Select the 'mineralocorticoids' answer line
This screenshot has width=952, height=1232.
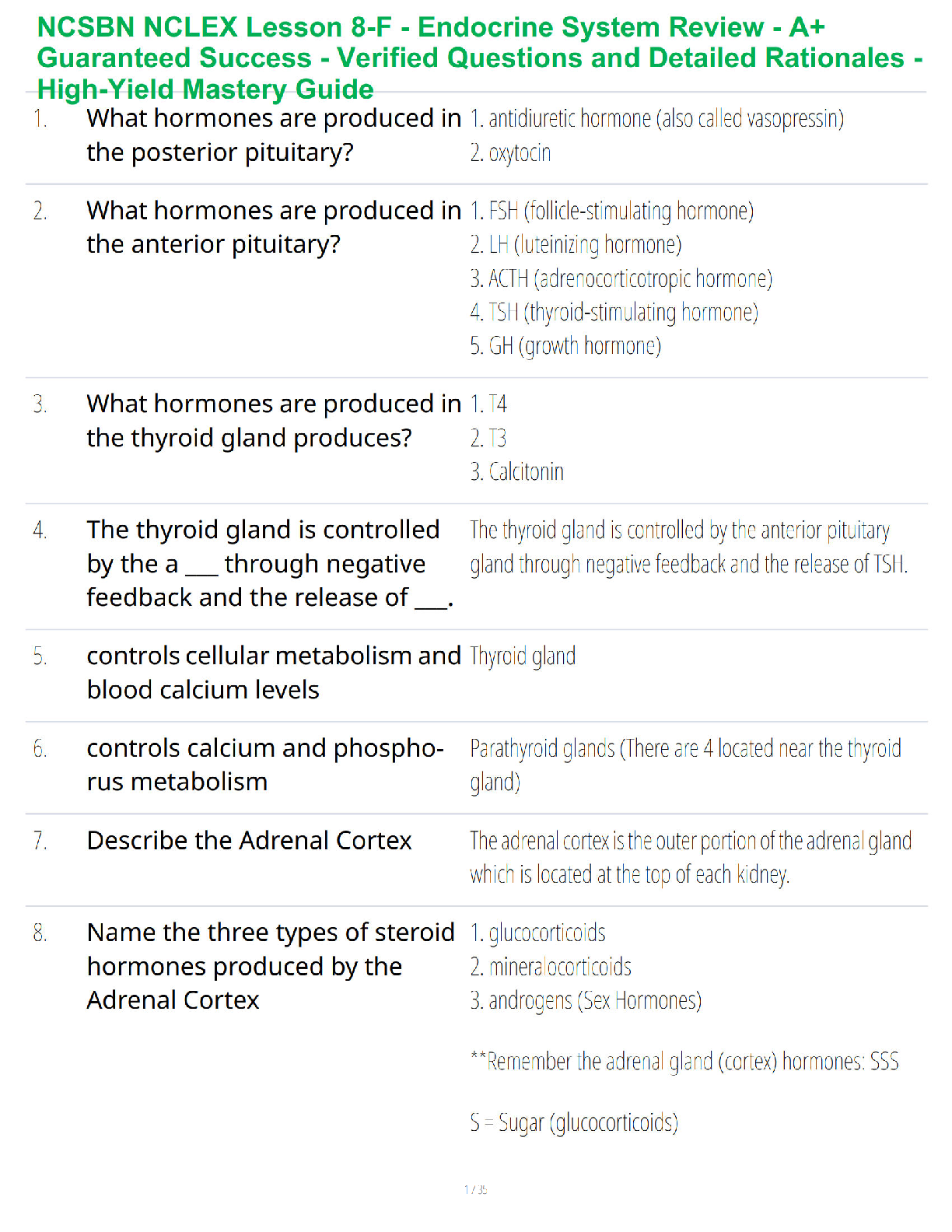(x=551, y=968)
